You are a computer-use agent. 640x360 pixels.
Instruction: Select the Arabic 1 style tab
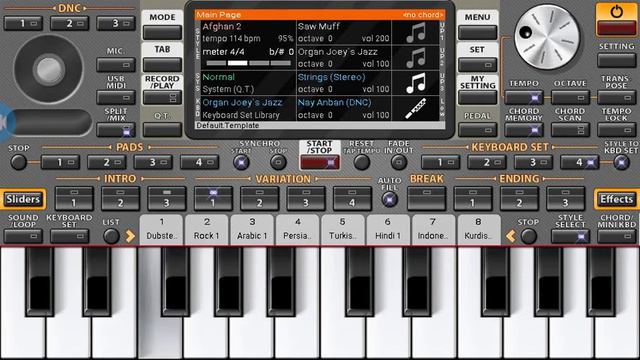(252, 229)
